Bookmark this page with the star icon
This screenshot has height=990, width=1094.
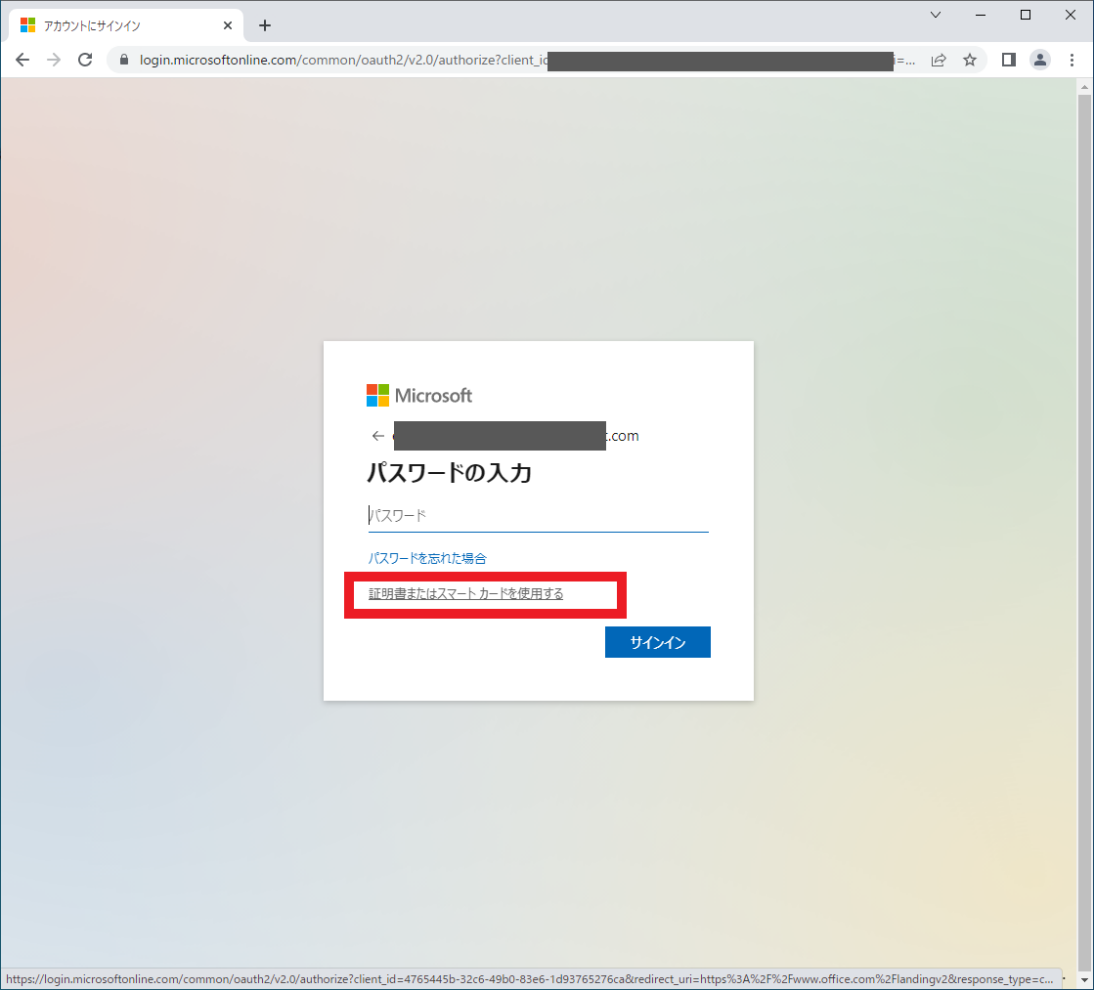[970, 60]
